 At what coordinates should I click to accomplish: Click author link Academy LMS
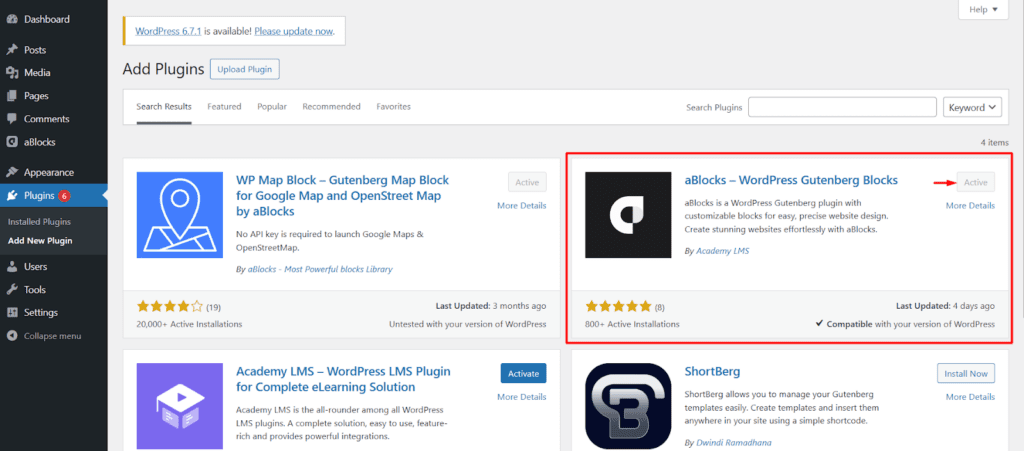[x=723, y=251]
